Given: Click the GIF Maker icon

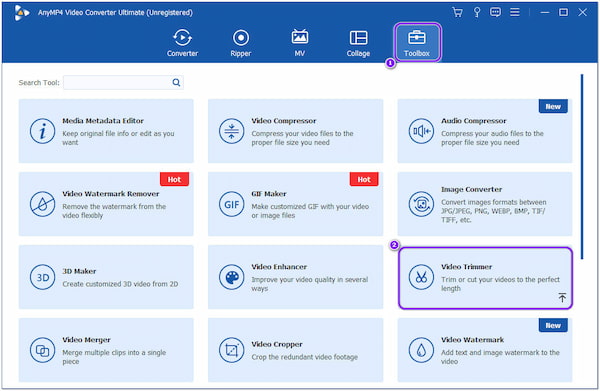Looking at the screenshot, I should [232, 204].
